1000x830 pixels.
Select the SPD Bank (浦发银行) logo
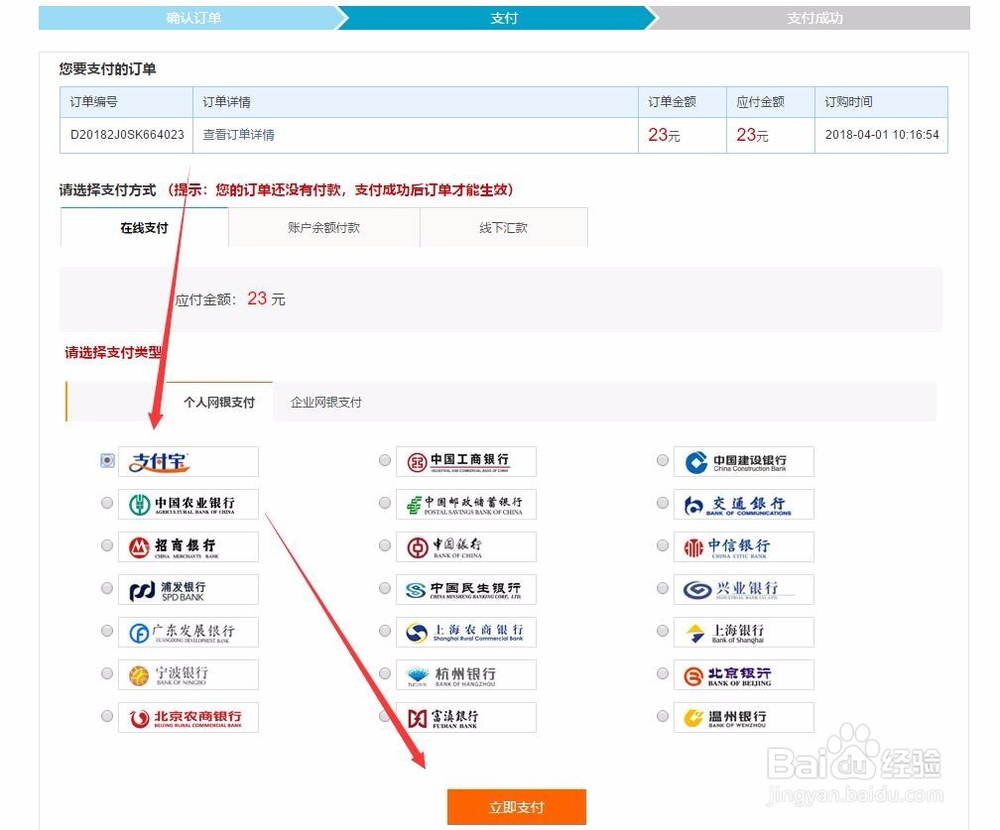tap(189, 589)
